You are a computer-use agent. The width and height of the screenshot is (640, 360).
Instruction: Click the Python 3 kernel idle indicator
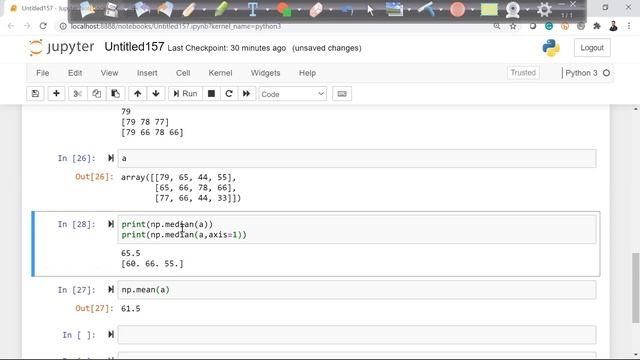pos(607,73)
